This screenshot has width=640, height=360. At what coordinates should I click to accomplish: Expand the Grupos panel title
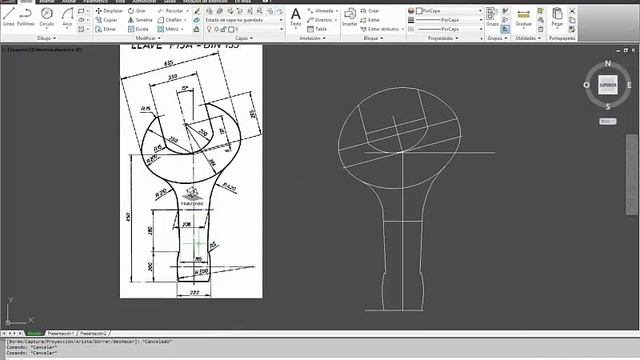click(x=497, y=38)
